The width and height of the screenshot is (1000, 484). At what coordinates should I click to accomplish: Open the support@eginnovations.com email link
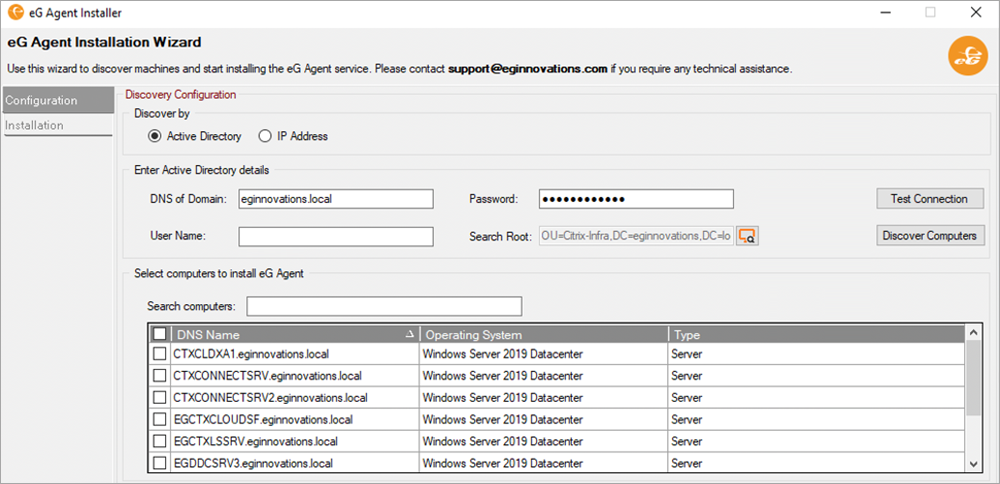(527, 68)
